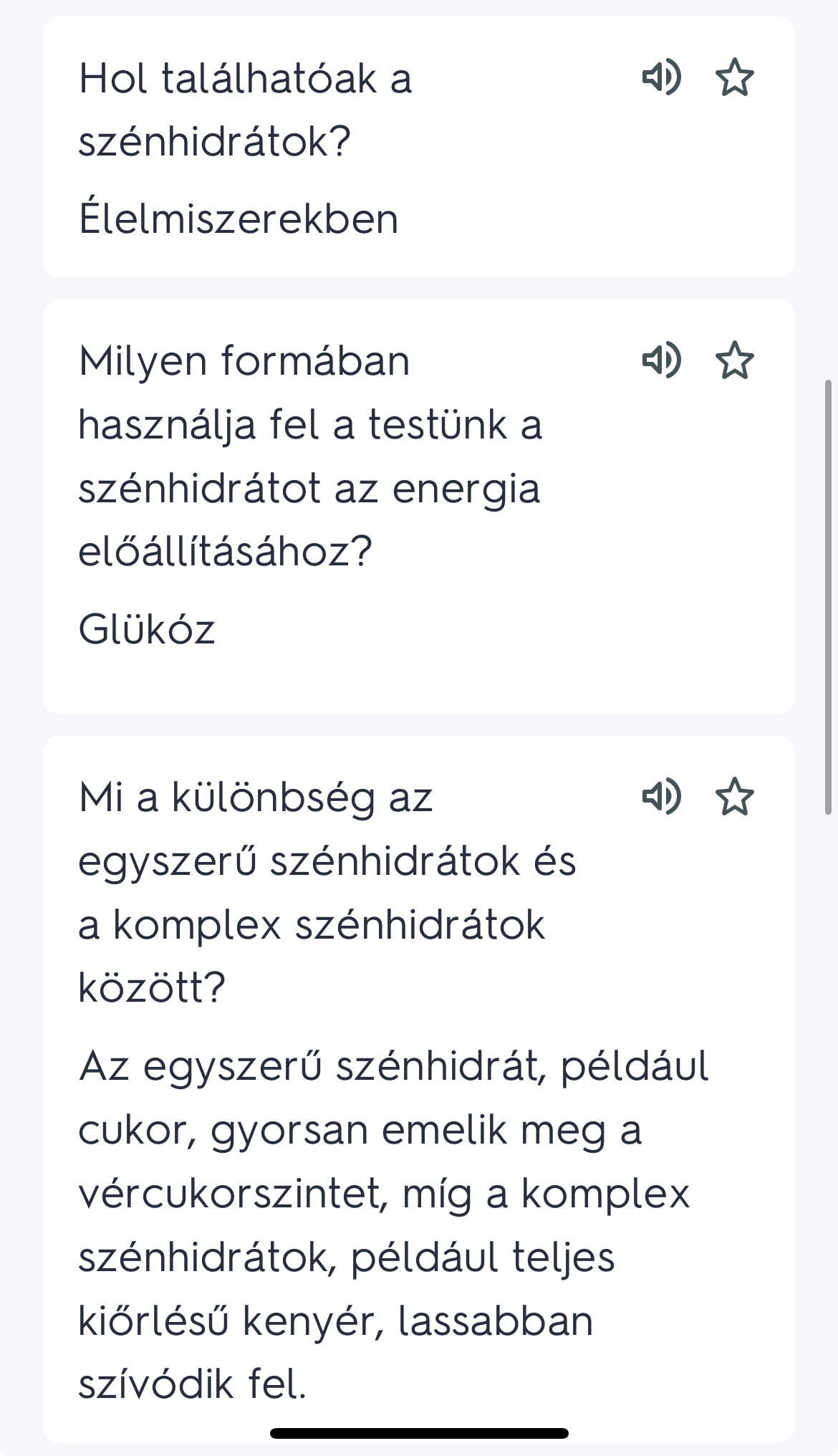Star the 'Hol találhatóak a szénhidrátok?' card
Screen dimensions: 838x1456
735,77
